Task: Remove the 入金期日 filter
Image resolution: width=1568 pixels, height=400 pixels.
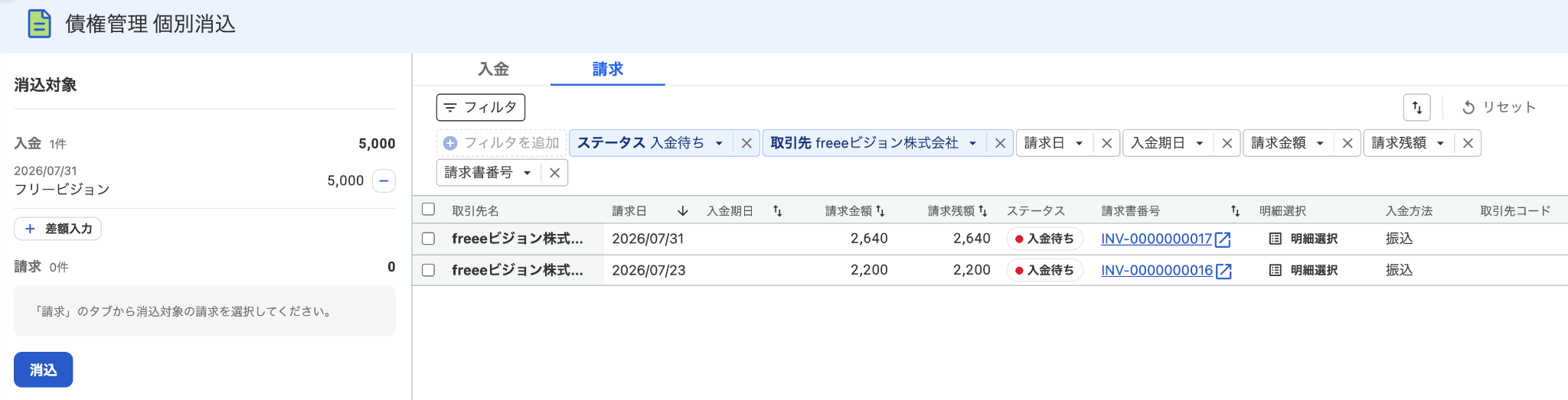Action: [x=1227, y=143]
